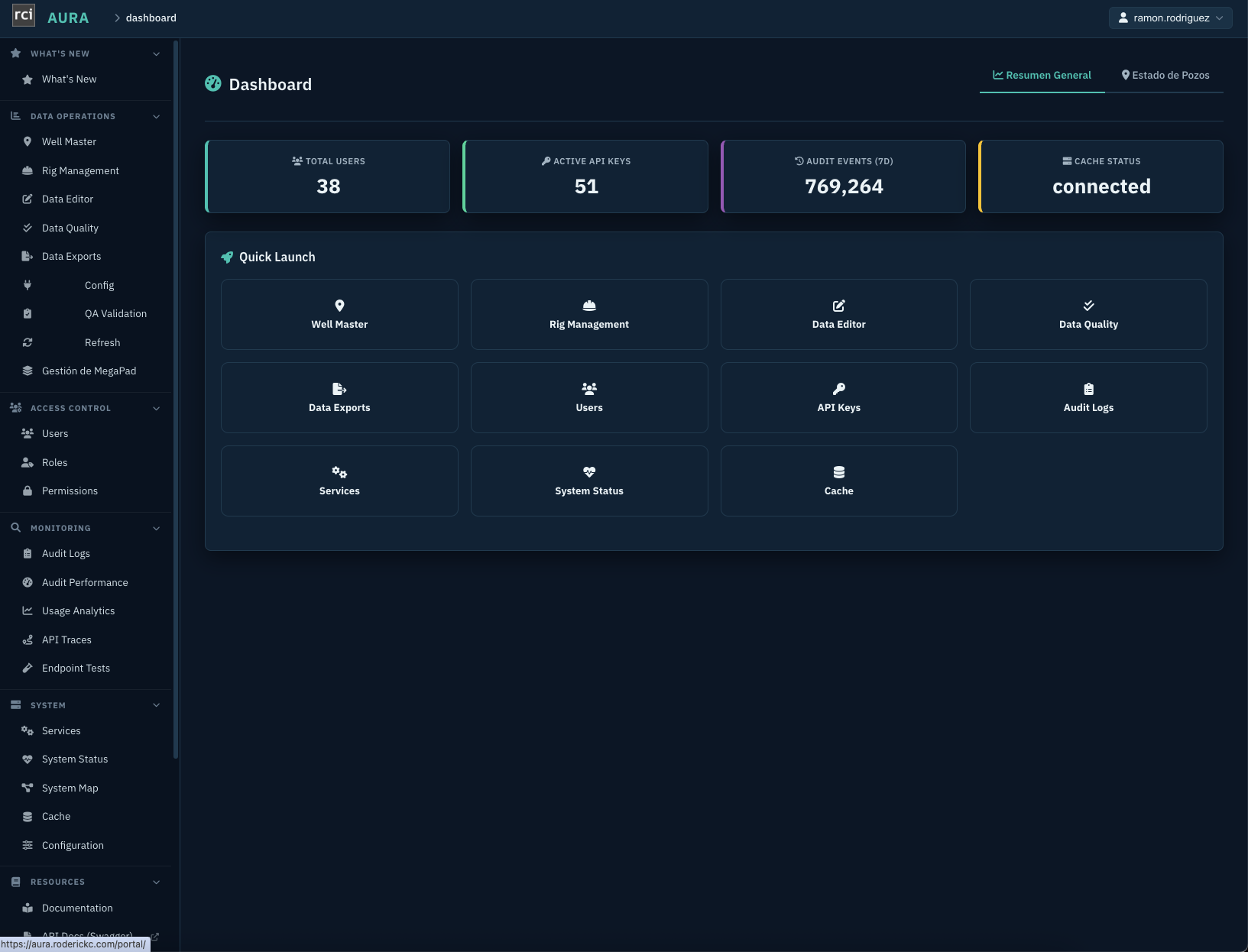Click the Active API Keys stat card

(x=585, y=176)
